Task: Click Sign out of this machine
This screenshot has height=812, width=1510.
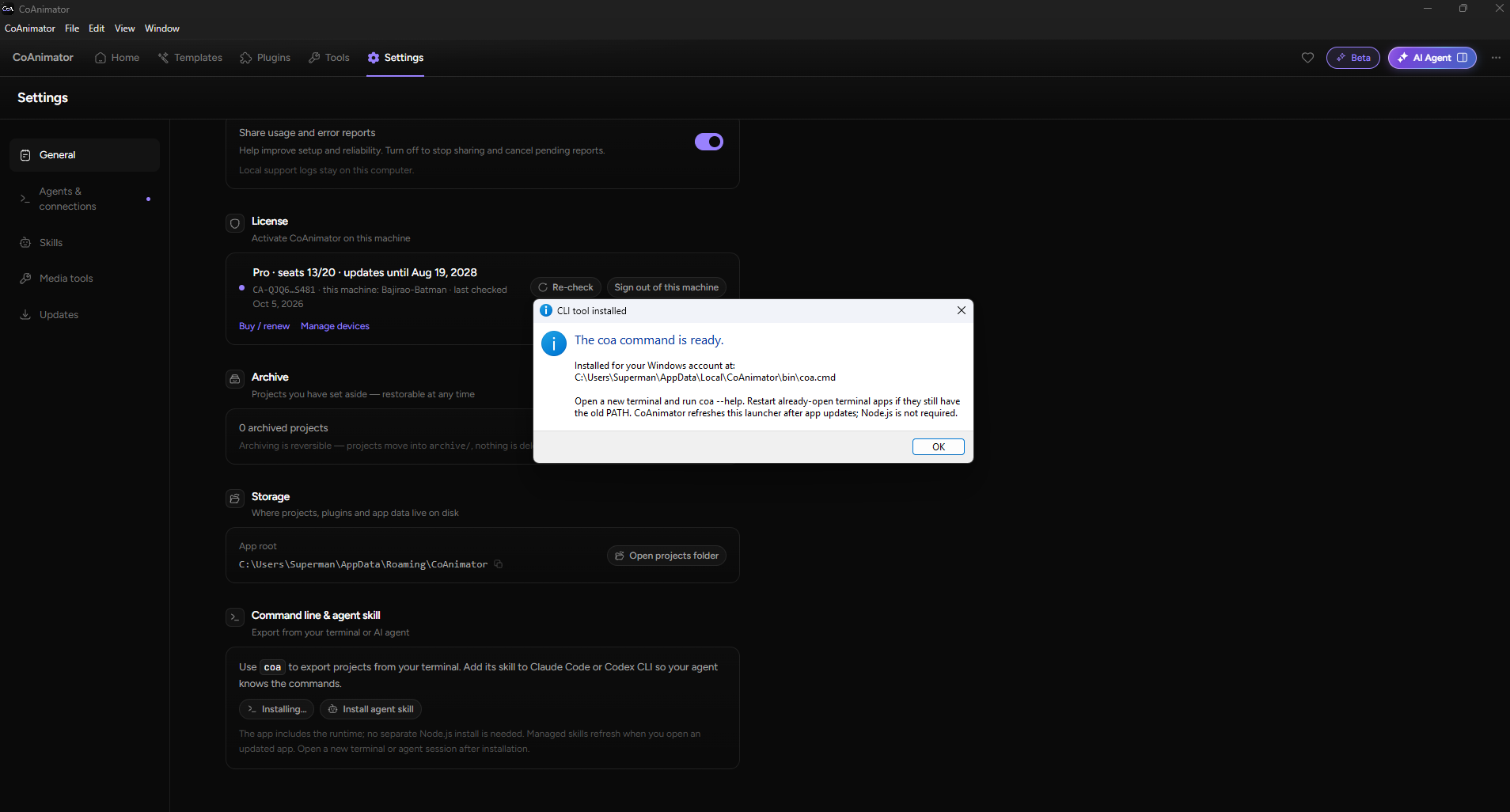Action: 666,287
